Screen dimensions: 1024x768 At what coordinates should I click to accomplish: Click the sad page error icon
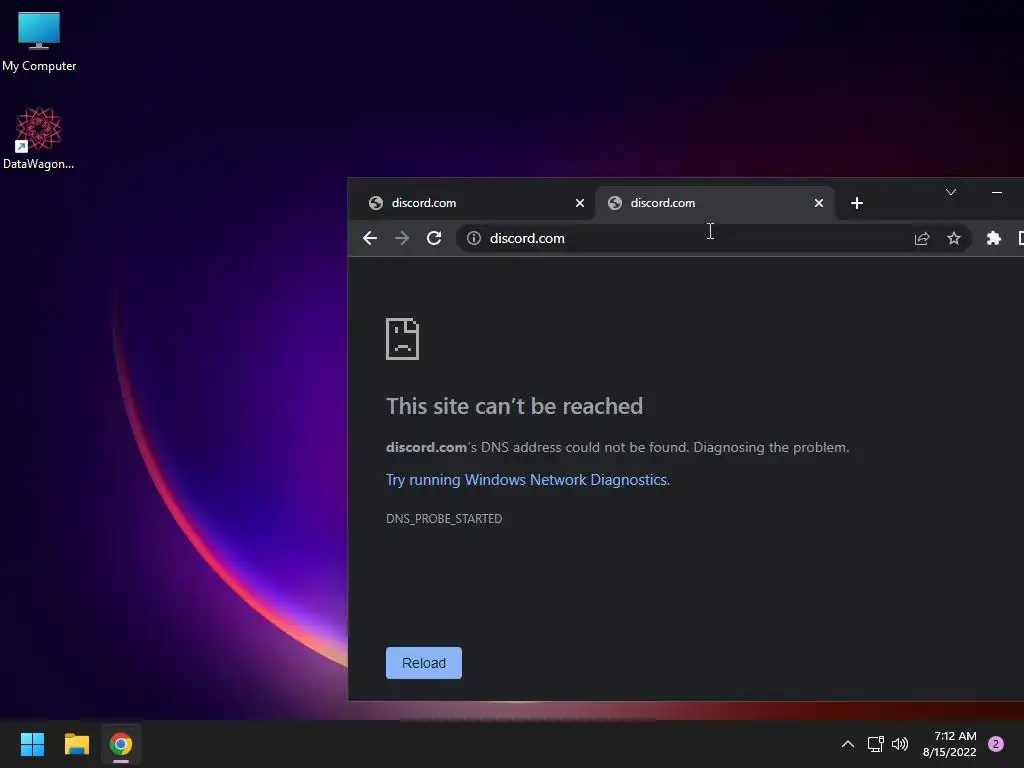402,339
